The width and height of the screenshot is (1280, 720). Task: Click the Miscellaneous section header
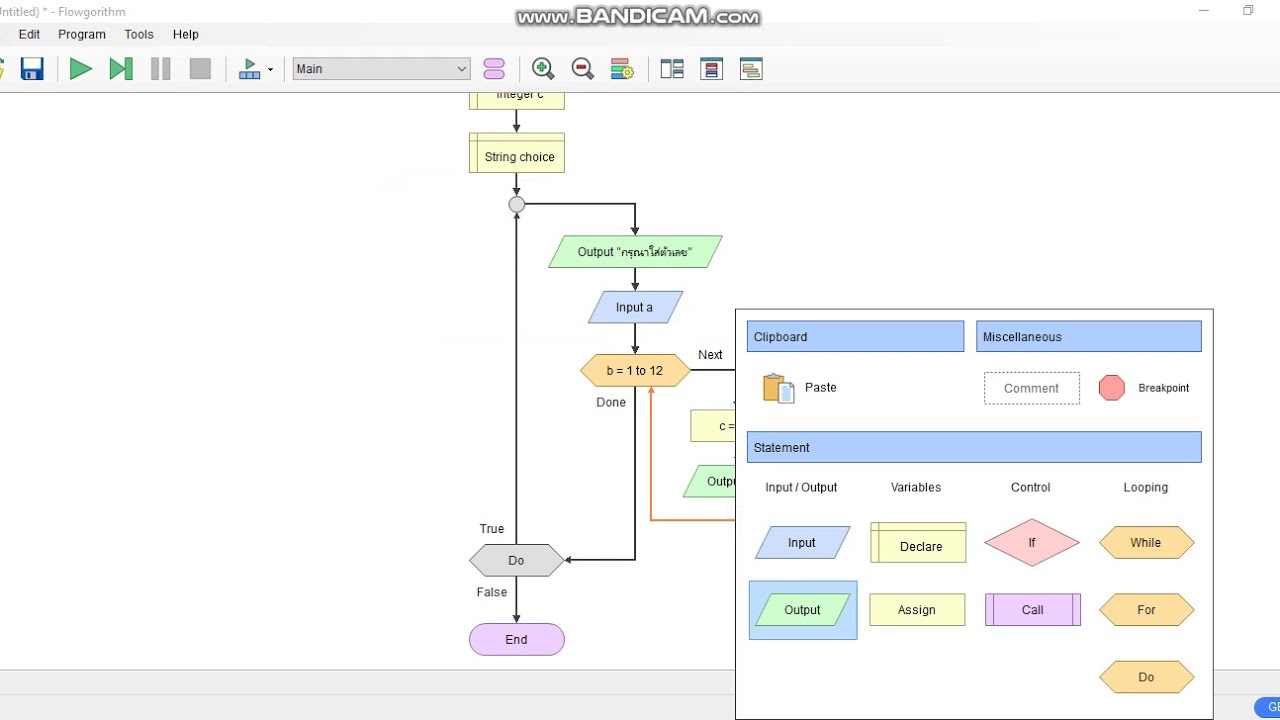[1089, 337]
